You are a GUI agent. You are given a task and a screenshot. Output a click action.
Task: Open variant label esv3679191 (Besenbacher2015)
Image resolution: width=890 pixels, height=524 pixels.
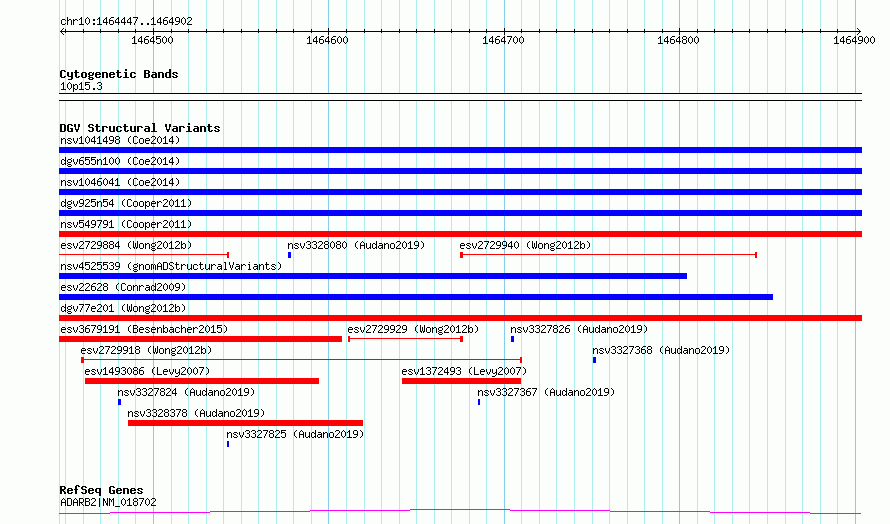click(144, 329)
